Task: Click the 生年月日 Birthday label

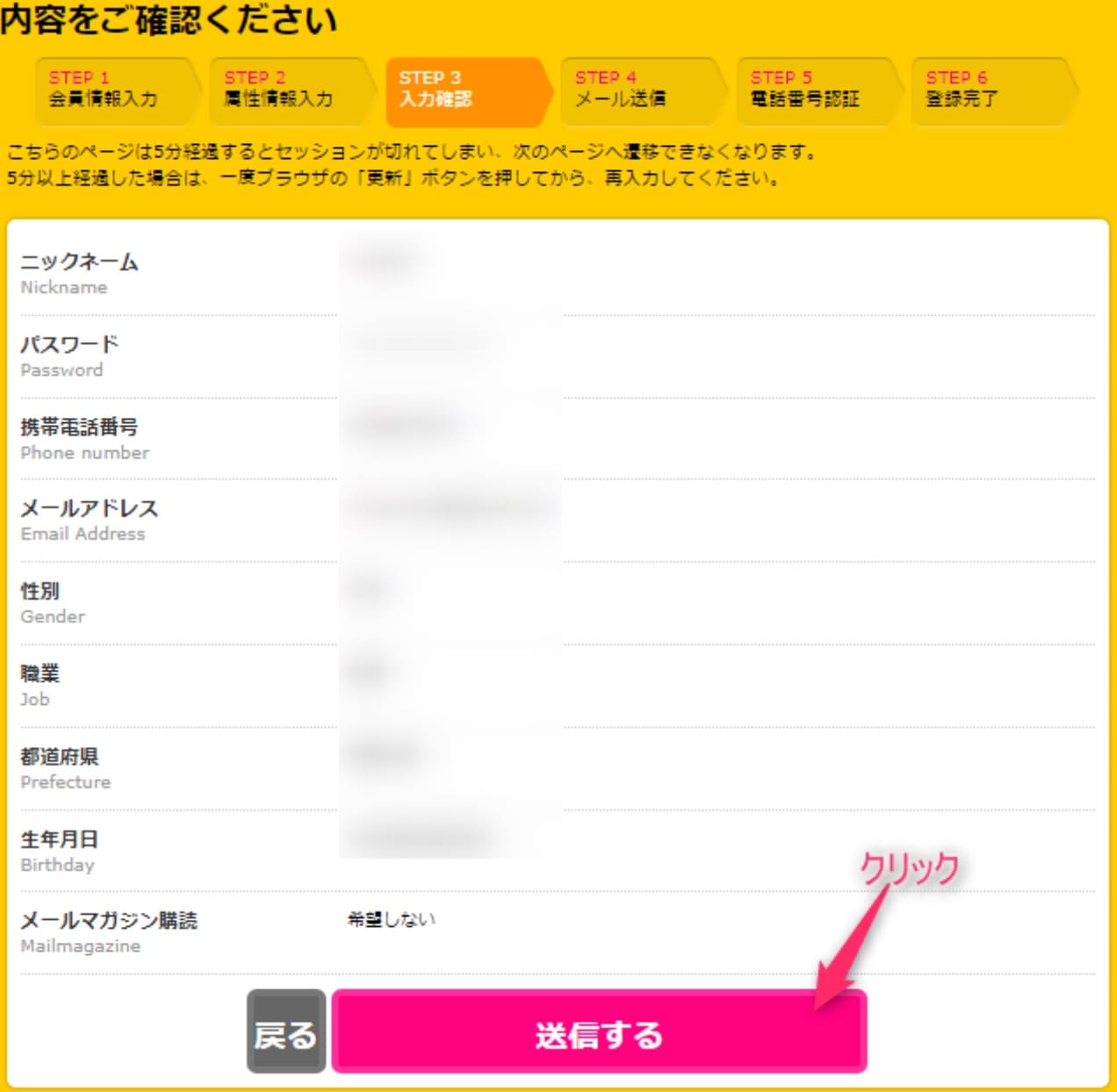Action: click(60, 851)
